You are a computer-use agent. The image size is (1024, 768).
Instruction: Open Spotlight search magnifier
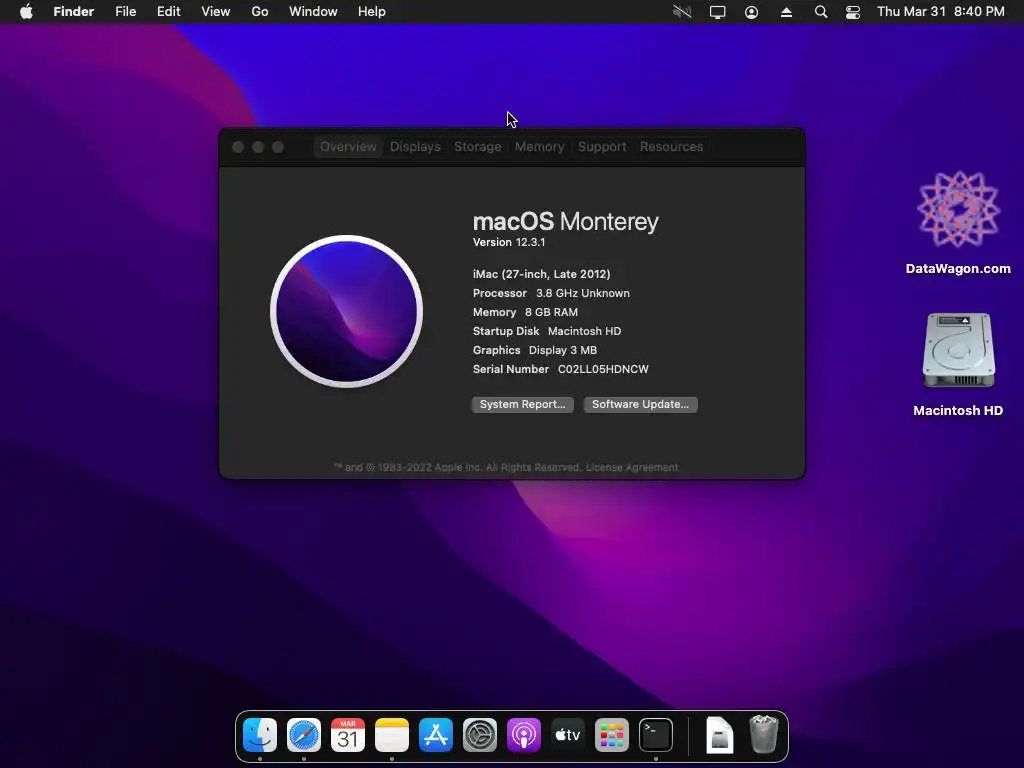coord(821,12)
